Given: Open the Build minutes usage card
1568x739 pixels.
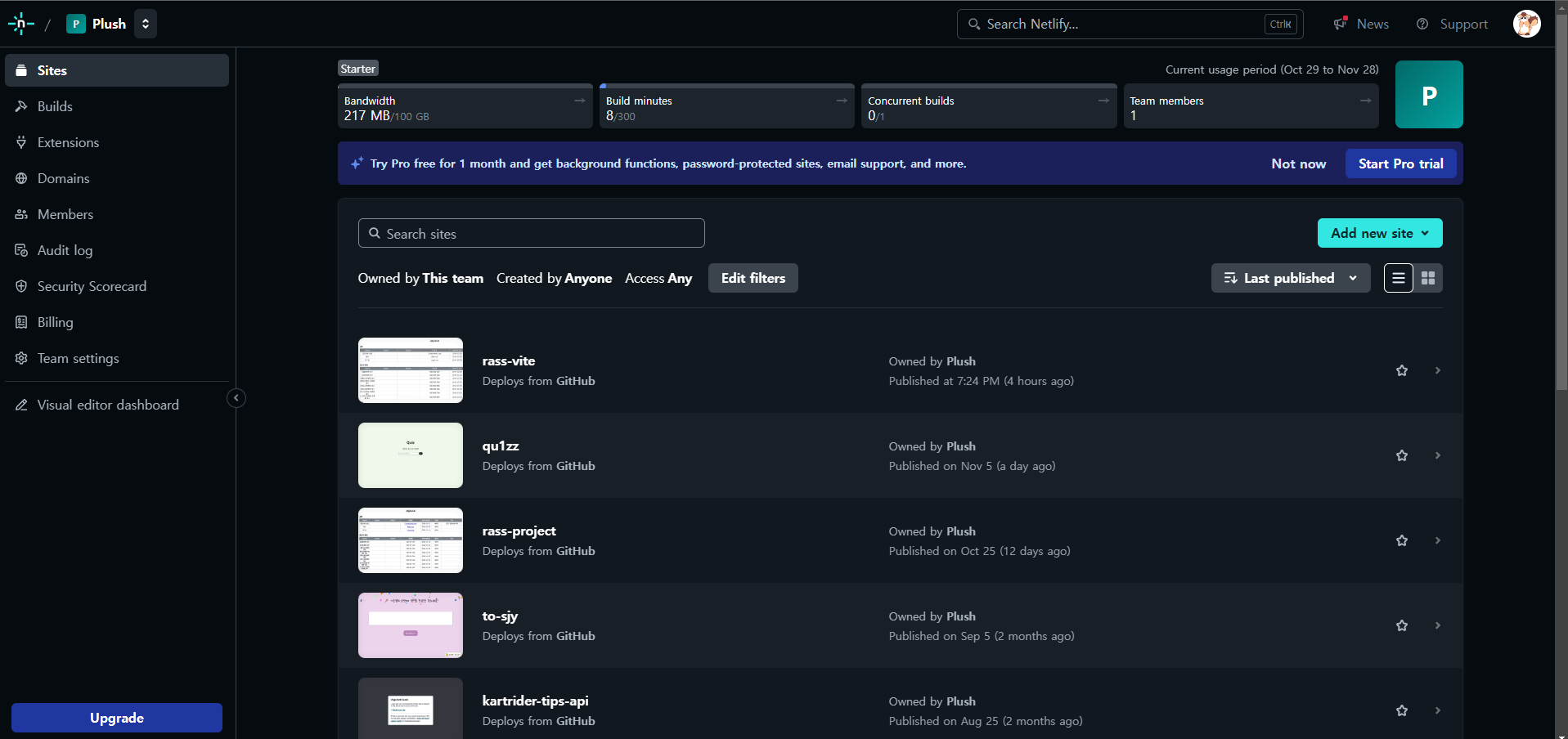Looking at the screenshot, I should tap(726, 106).
